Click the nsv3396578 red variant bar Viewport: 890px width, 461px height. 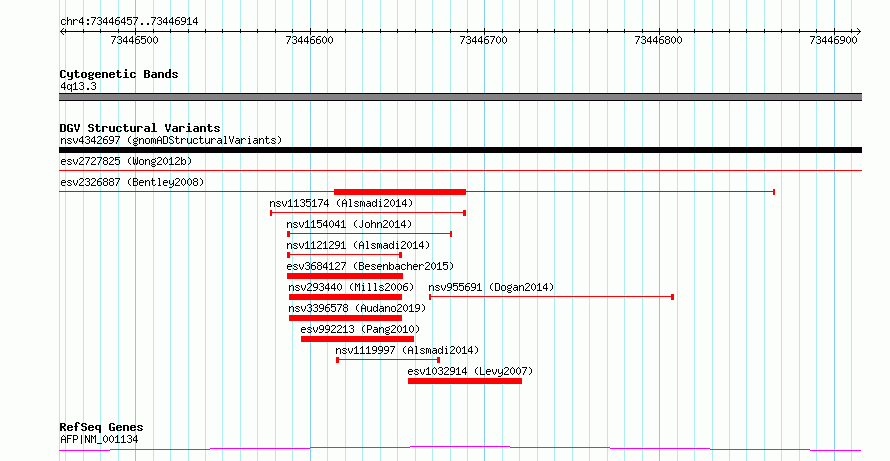(345, 318)
